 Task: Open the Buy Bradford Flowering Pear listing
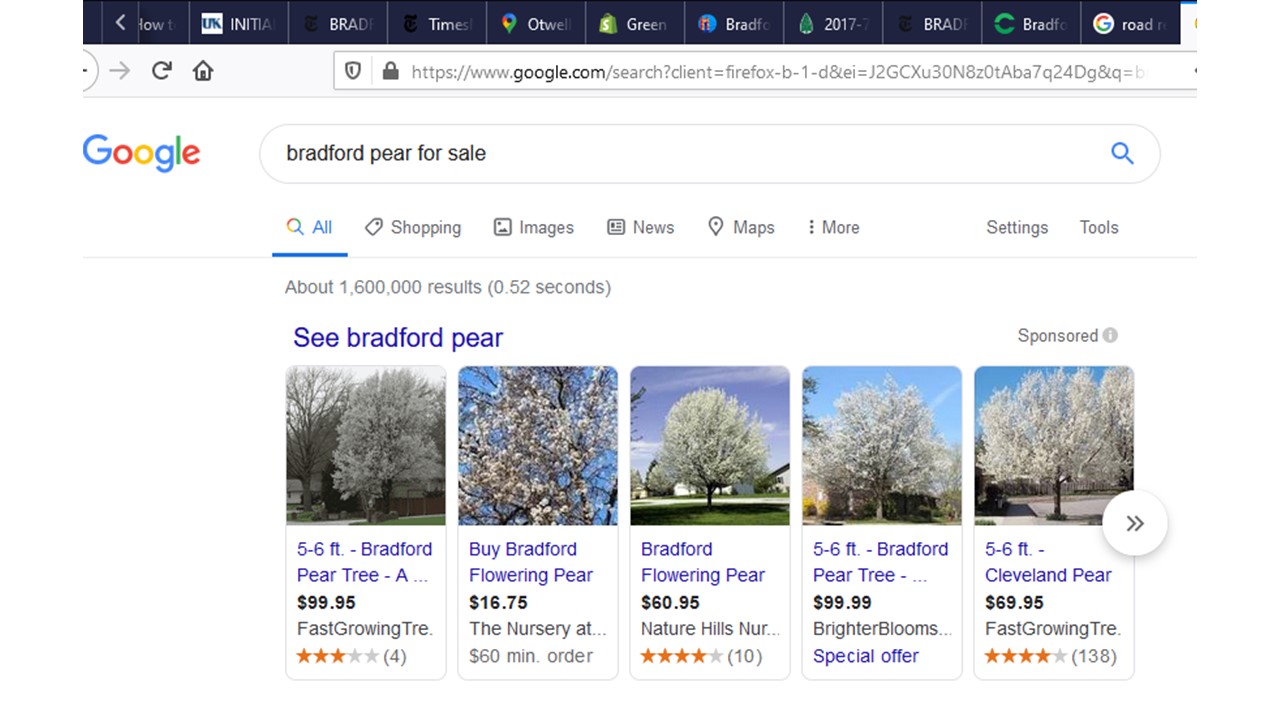[x=531, y=562]
